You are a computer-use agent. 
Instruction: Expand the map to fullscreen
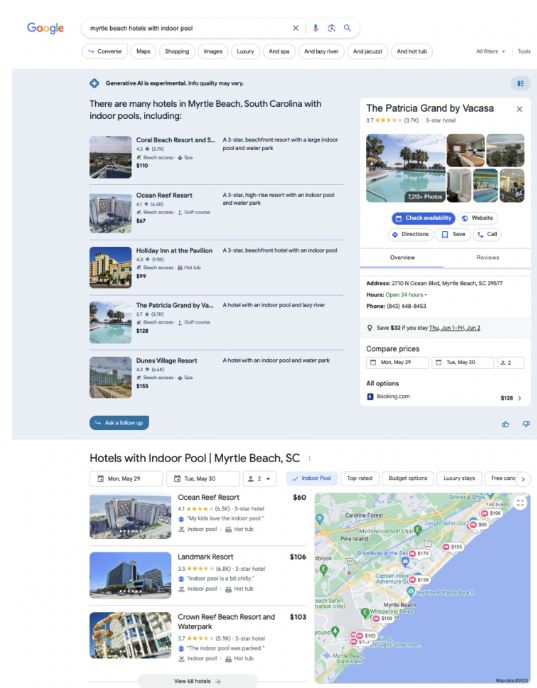click(x=520, y=503)
